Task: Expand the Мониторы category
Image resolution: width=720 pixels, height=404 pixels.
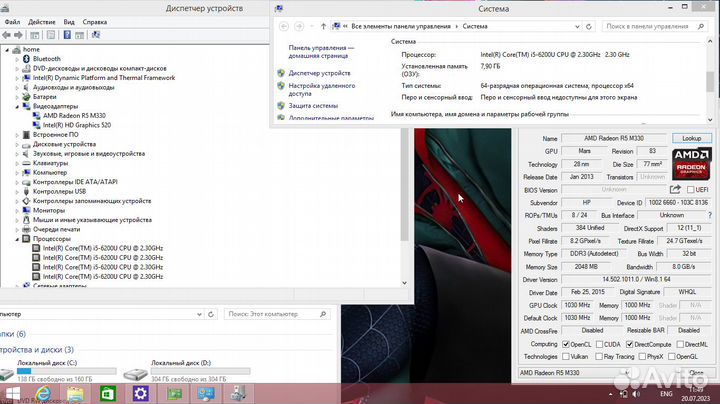Action: click(17, 211)
